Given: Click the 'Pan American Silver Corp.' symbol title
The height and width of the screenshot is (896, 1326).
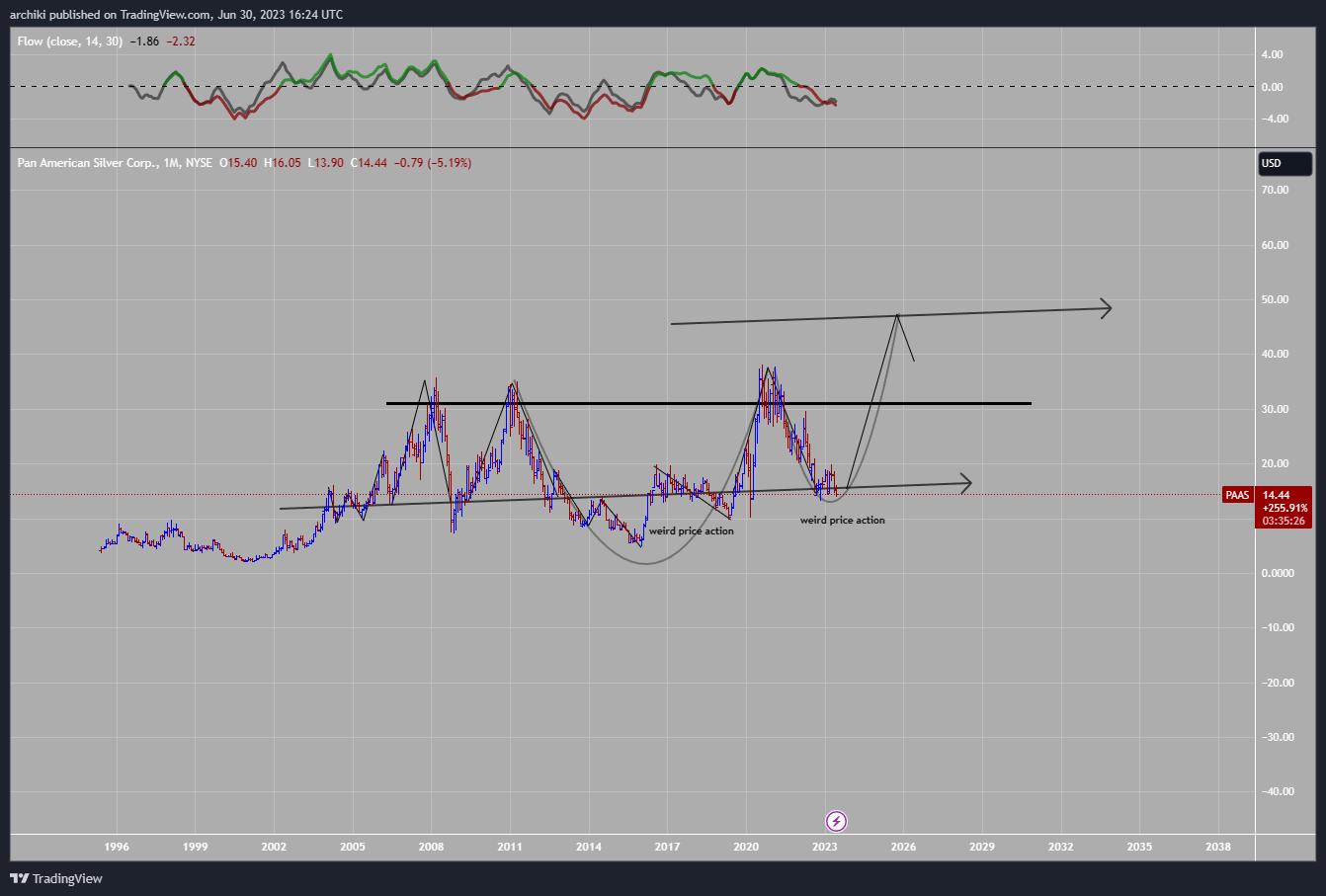Looking at the screenshot, I should (87, 162).
